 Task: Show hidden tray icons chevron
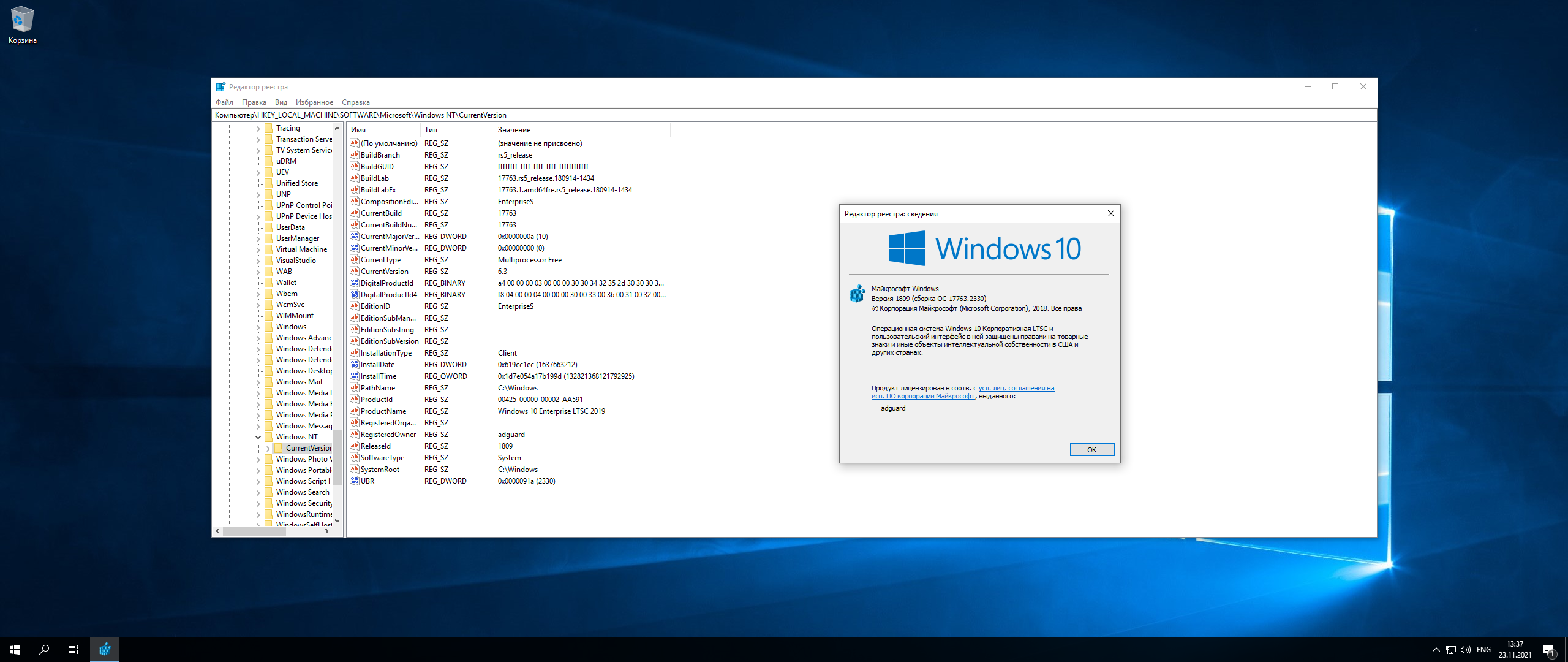pyautogui.click(x=1436, y=650)
